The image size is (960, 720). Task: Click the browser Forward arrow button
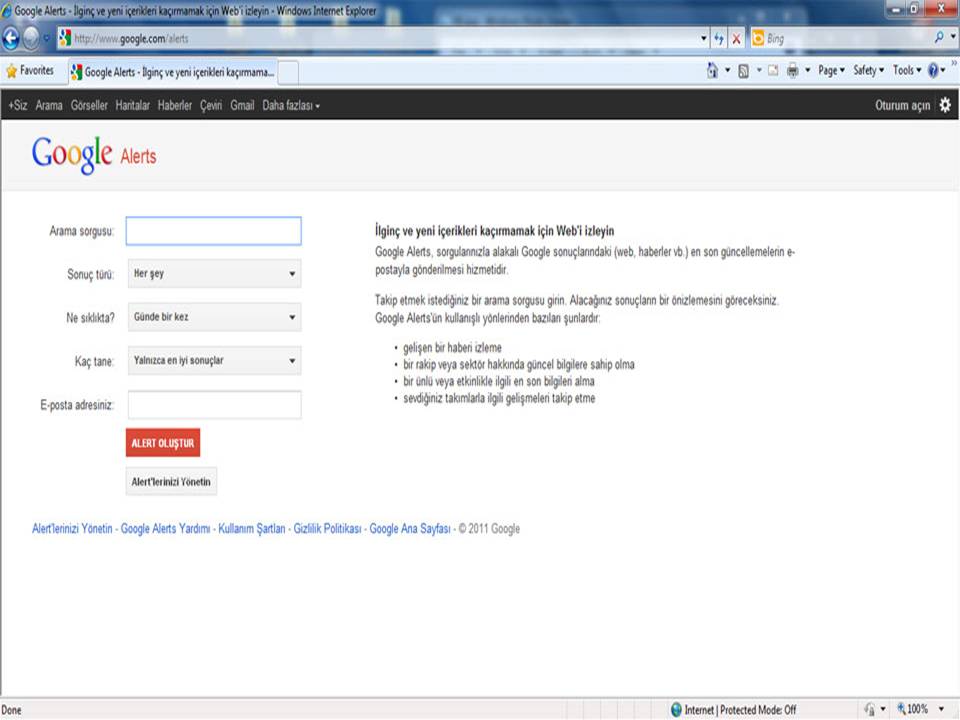coord(31,39)
